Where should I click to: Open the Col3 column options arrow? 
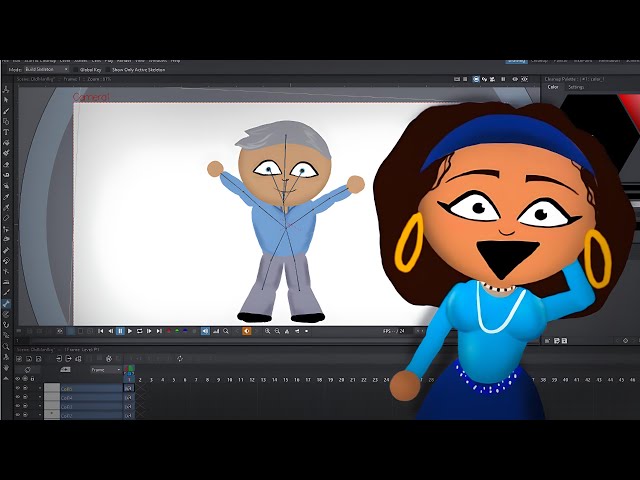[x=40, y=406]
